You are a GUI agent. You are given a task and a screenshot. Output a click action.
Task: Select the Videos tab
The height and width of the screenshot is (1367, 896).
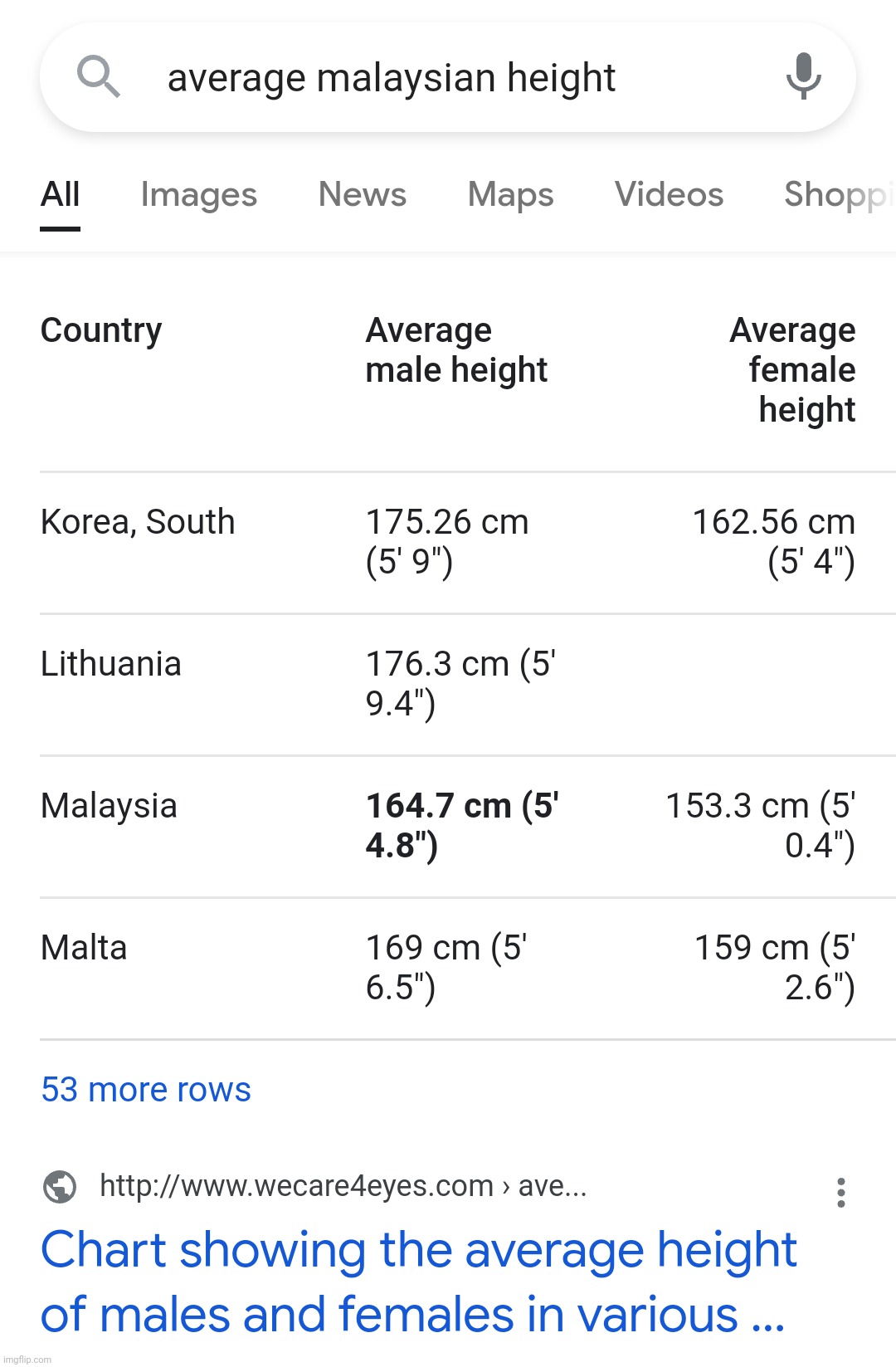(x=669, y=194)
